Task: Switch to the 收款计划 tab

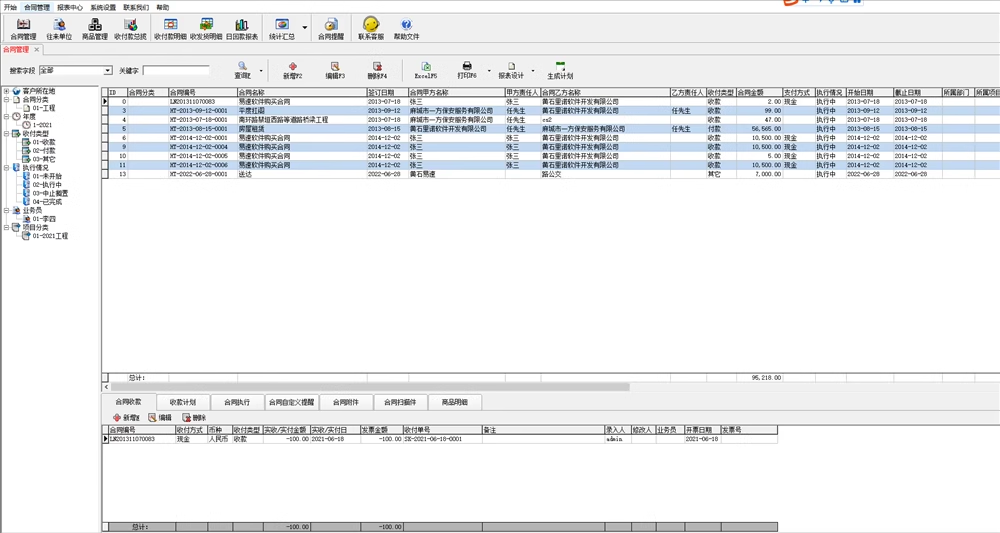Action: point(182,402)
